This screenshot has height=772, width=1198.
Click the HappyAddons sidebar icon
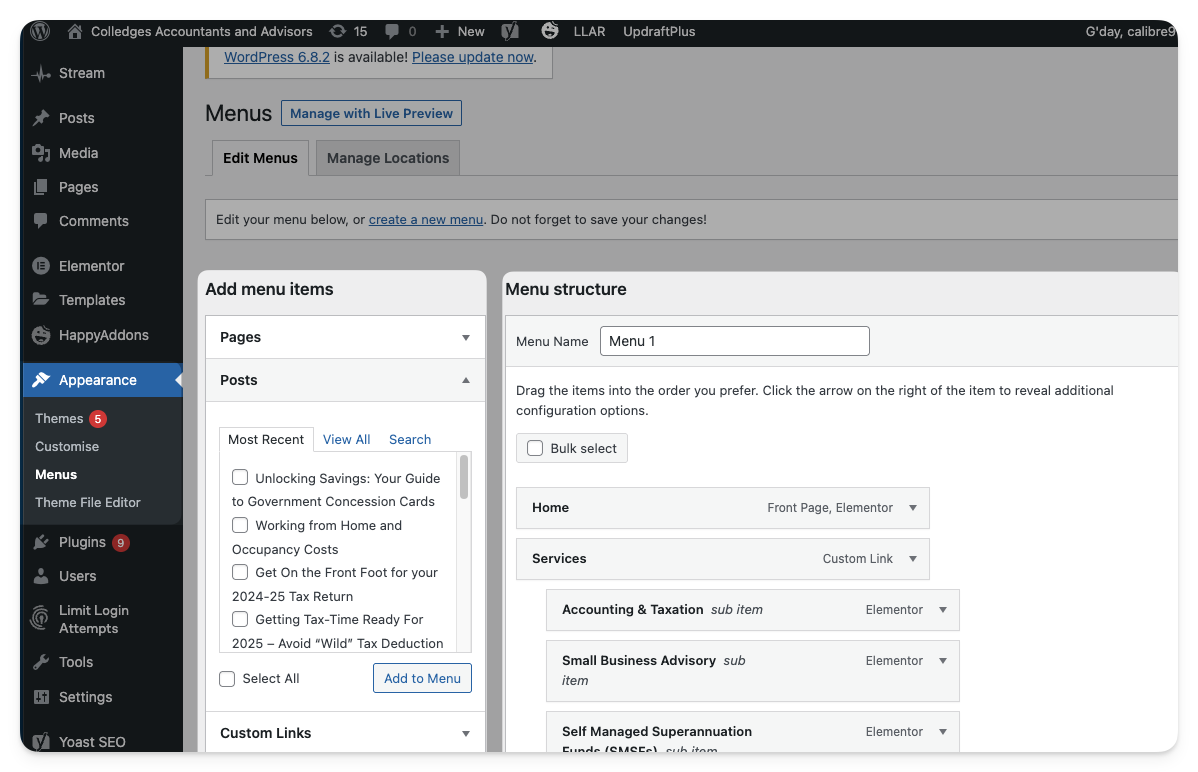coord(41,335)
